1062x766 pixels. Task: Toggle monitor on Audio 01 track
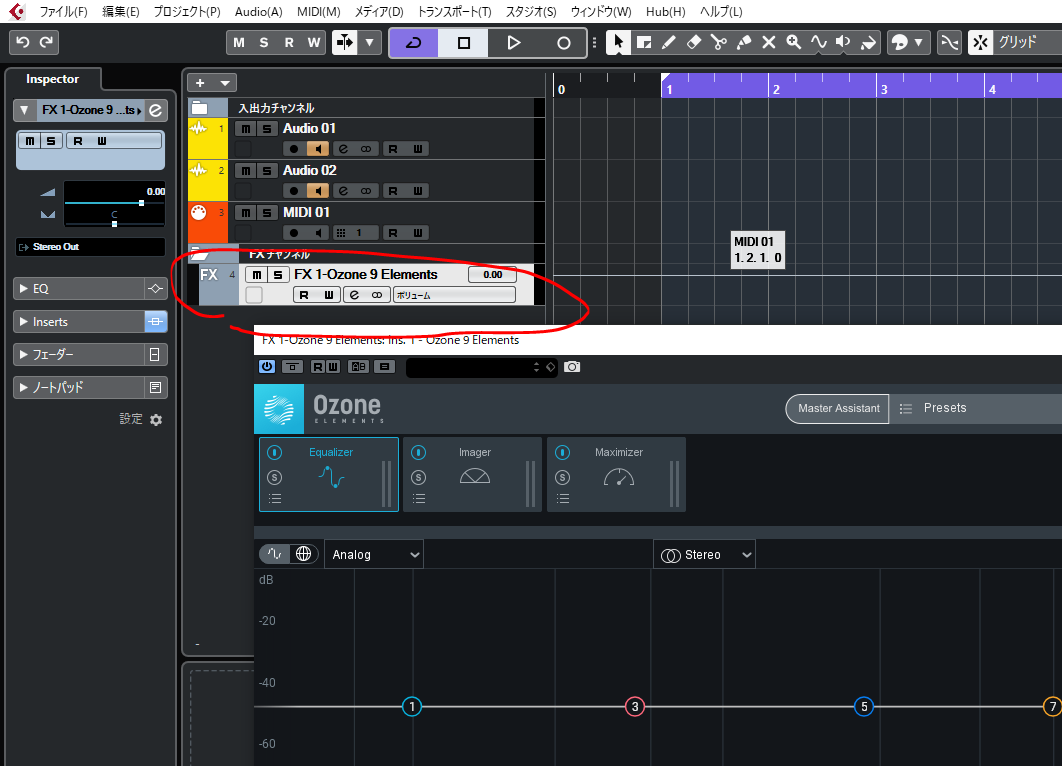(x=318, y=149)
